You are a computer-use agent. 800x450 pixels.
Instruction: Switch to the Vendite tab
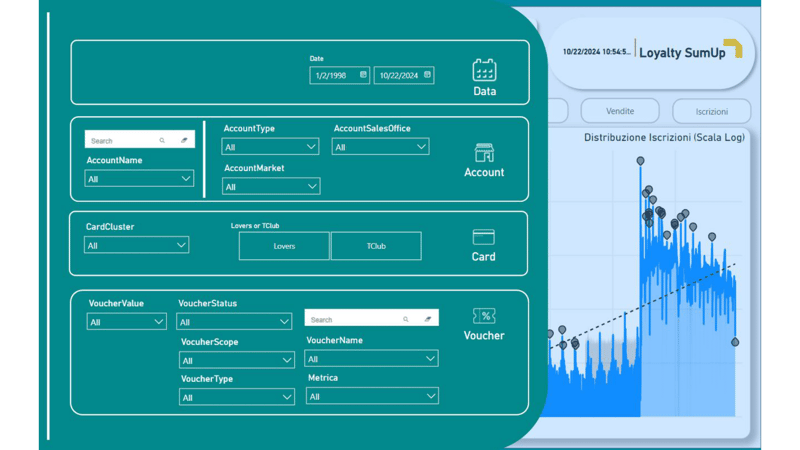pyautogui.click(x=620, y=111)
